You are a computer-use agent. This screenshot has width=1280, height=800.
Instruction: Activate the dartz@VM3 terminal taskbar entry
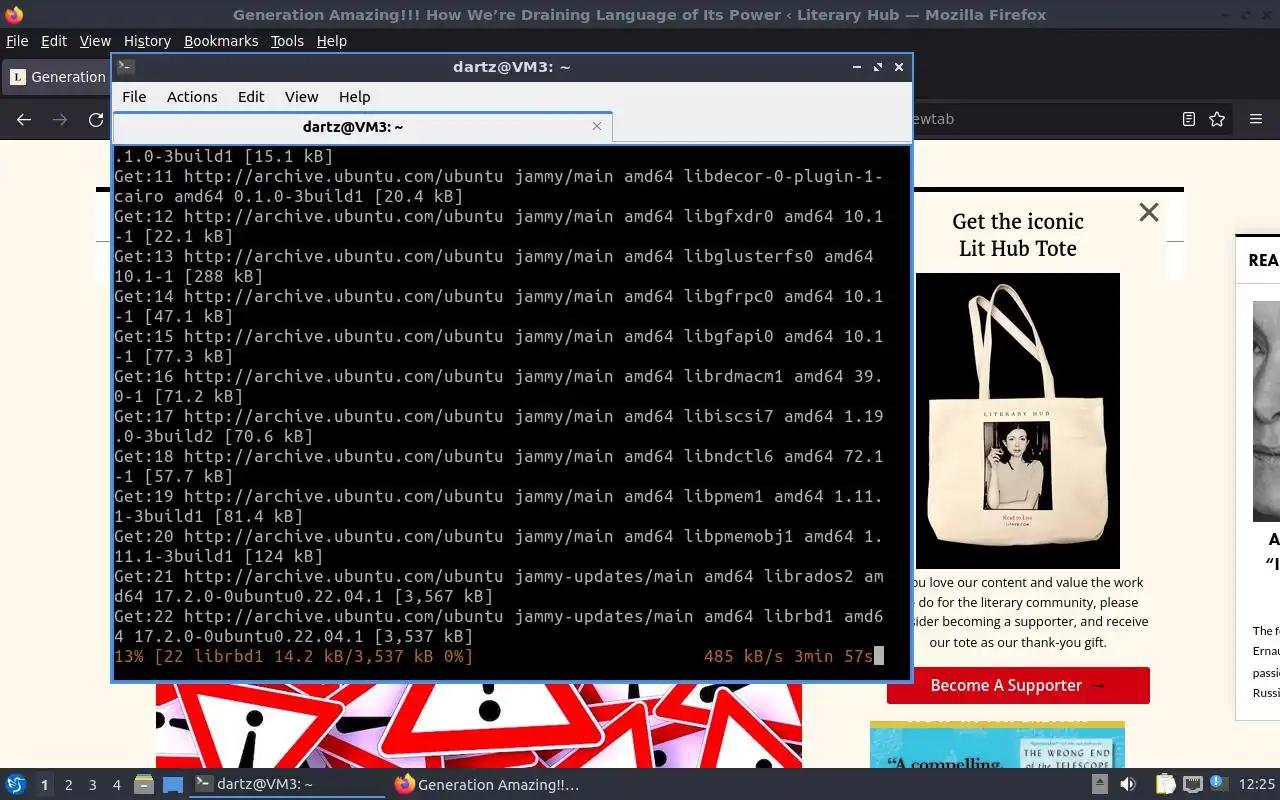point(288,785)
